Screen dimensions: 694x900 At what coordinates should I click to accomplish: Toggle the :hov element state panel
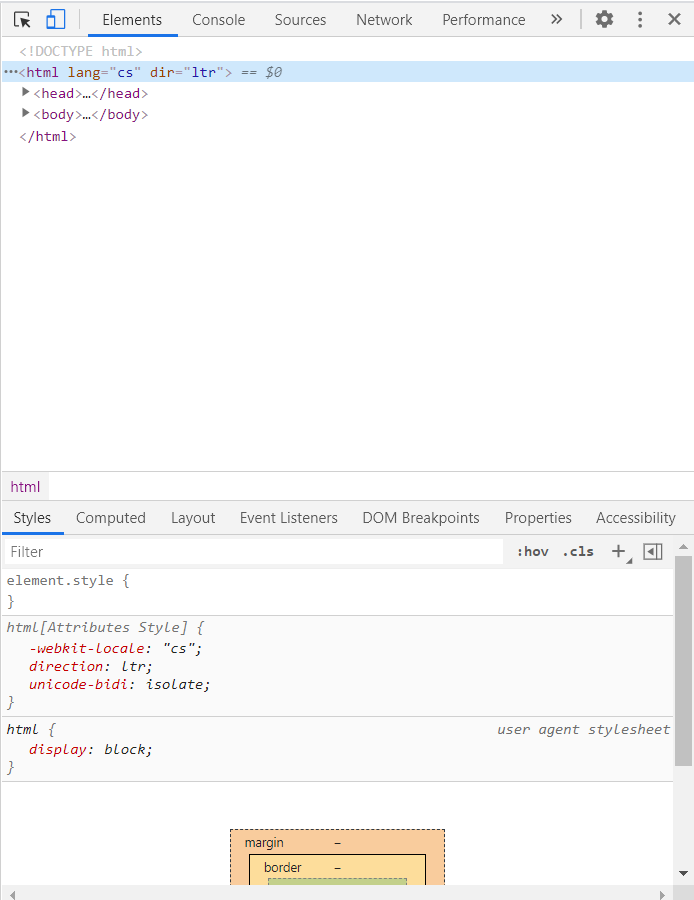pos(532,551)
